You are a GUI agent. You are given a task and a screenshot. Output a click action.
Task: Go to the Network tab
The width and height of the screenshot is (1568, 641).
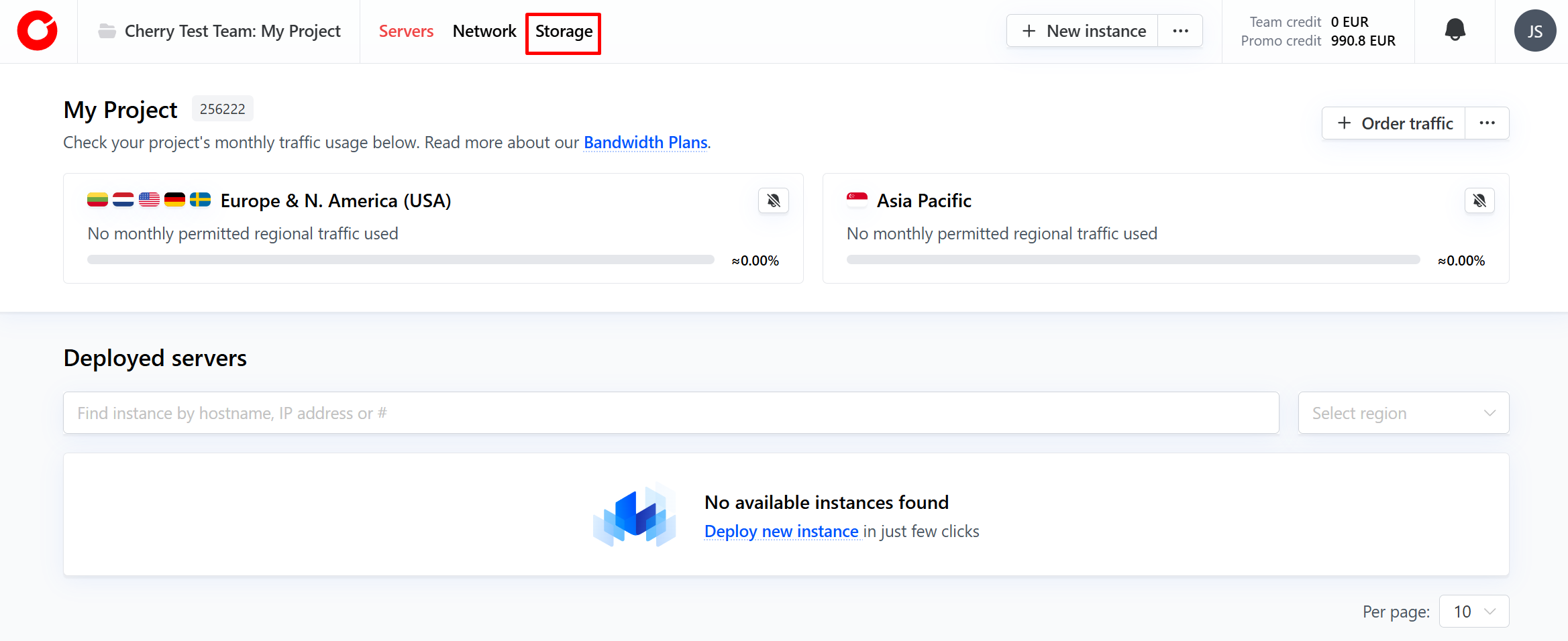(484, 32)
